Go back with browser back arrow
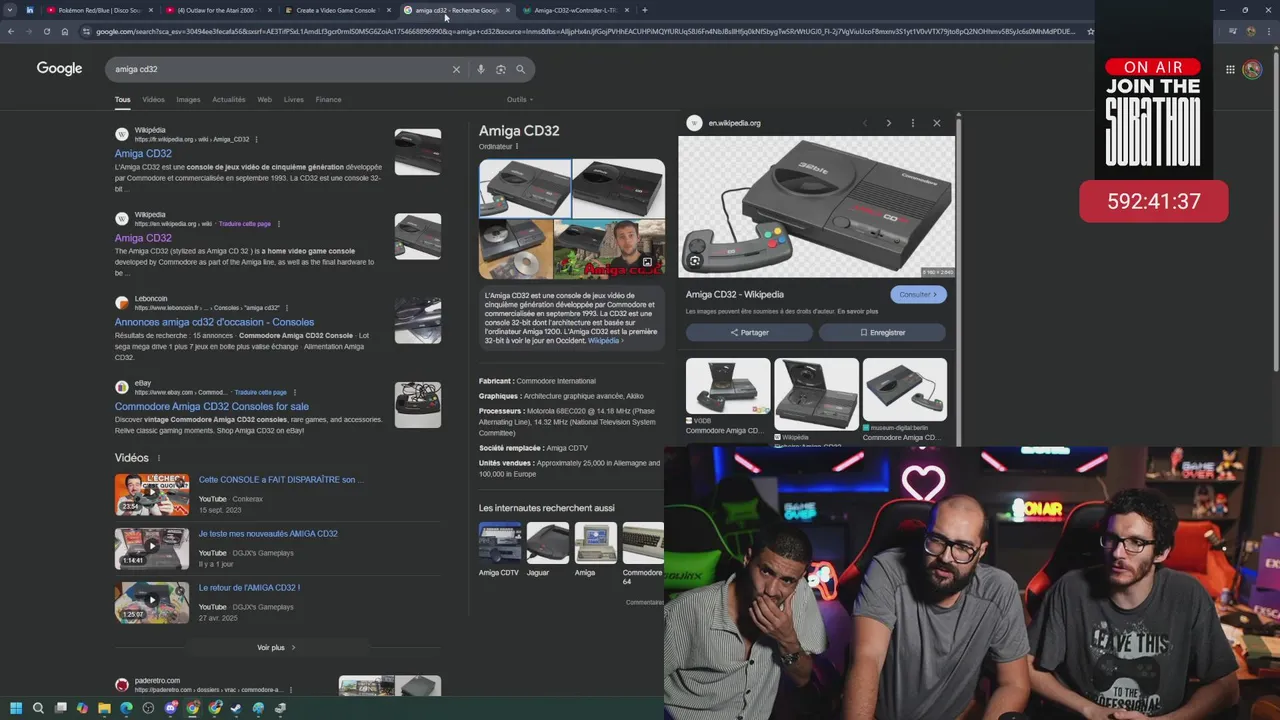The image size is (1280, 720). 11,31
